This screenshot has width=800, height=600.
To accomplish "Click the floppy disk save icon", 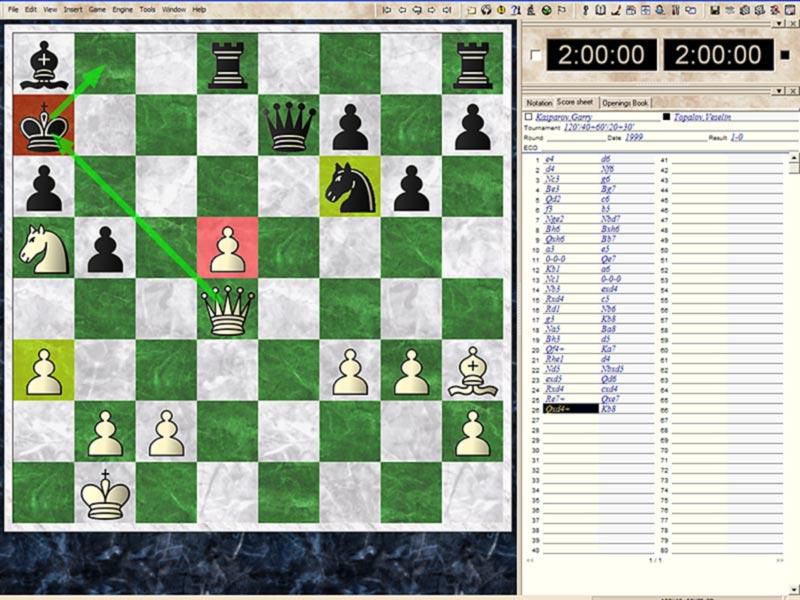I will (x=714, y=9).
